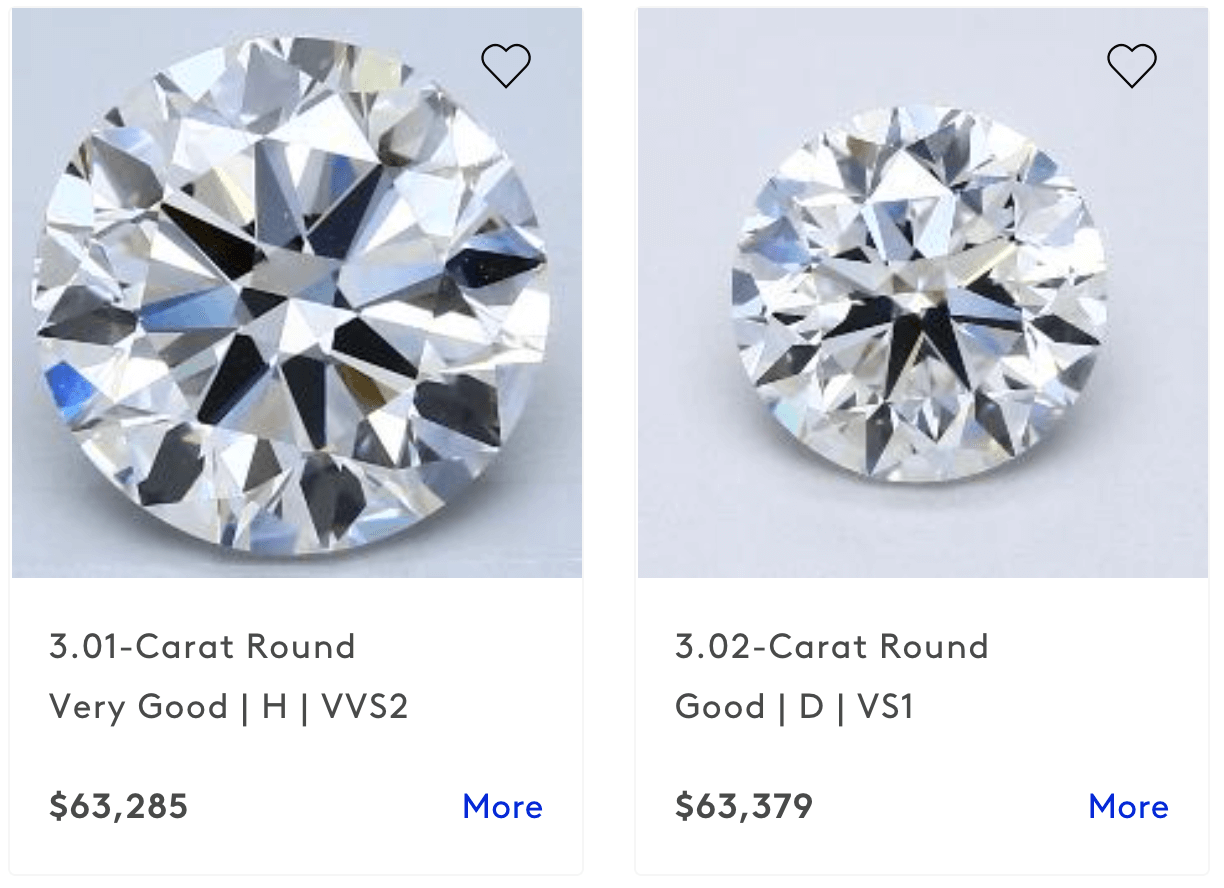This screenshot has height=888, width=1224.
Task: Click the More link beside $63,285
Action: pyautogui.click(x=503, y=806)
